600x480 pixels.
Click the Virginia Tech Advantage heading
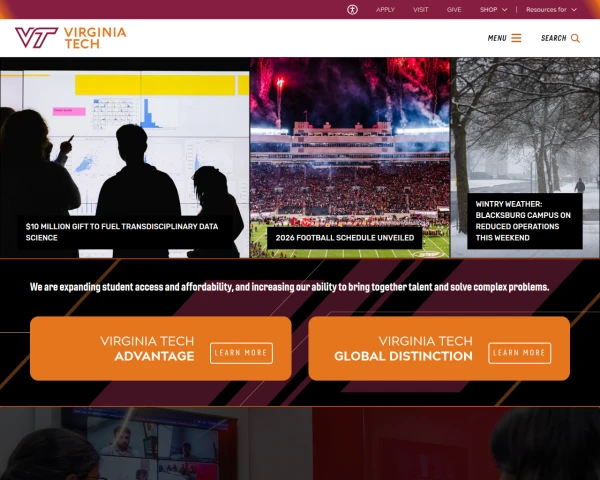(x=147, y=348)
